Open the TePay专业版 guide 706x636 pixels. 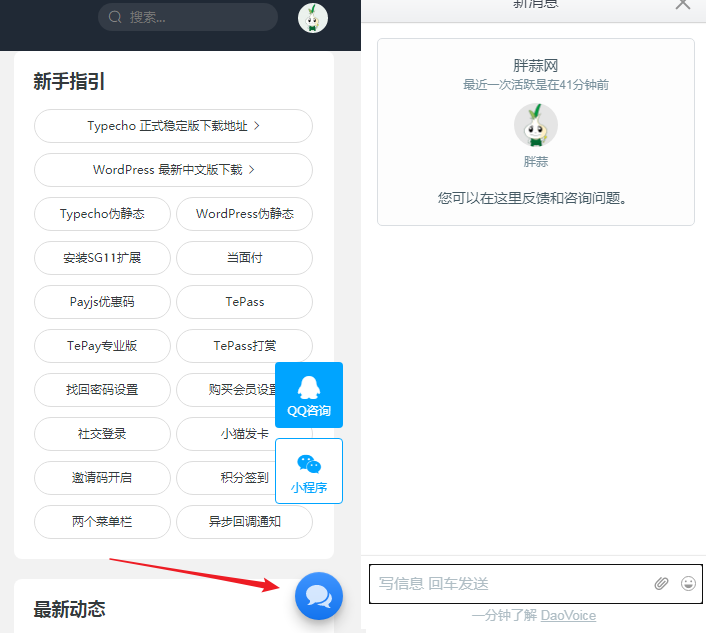102,346
